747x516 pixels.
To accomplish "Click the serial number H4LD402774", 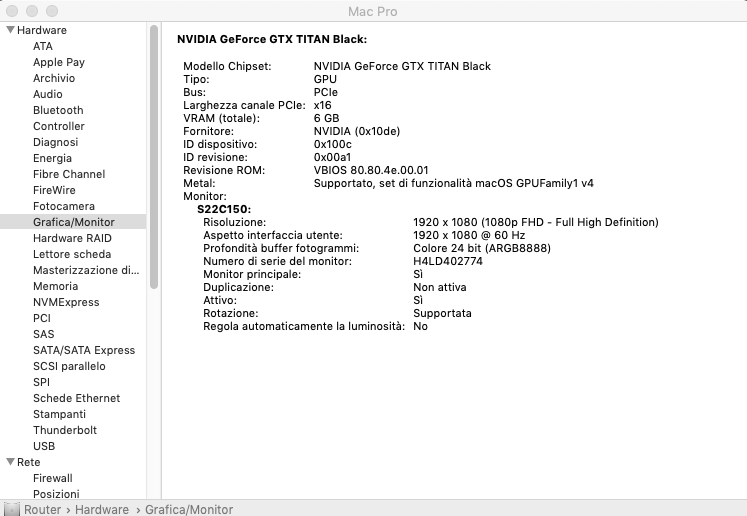I will 448,261.
